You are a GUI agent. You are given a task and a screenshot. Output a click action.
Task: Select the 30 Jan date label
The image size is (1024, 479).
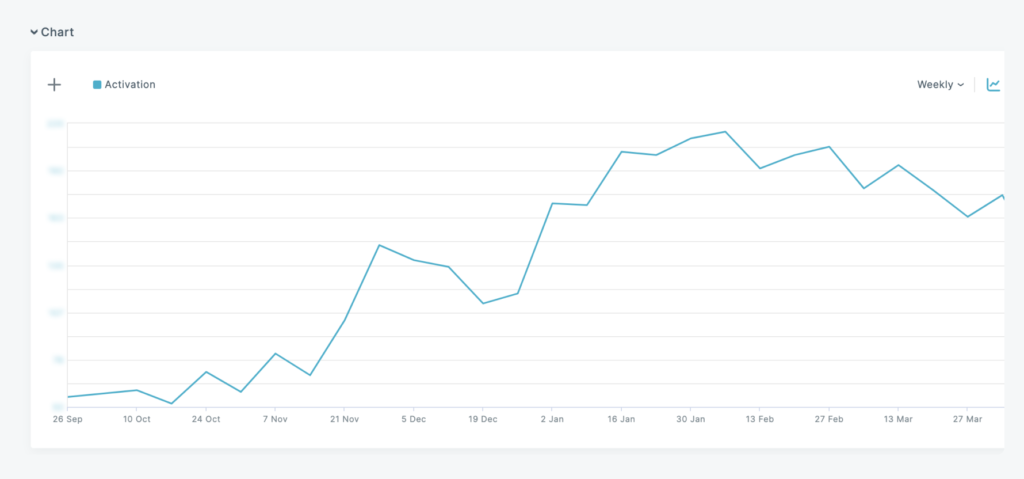[690, 419]
